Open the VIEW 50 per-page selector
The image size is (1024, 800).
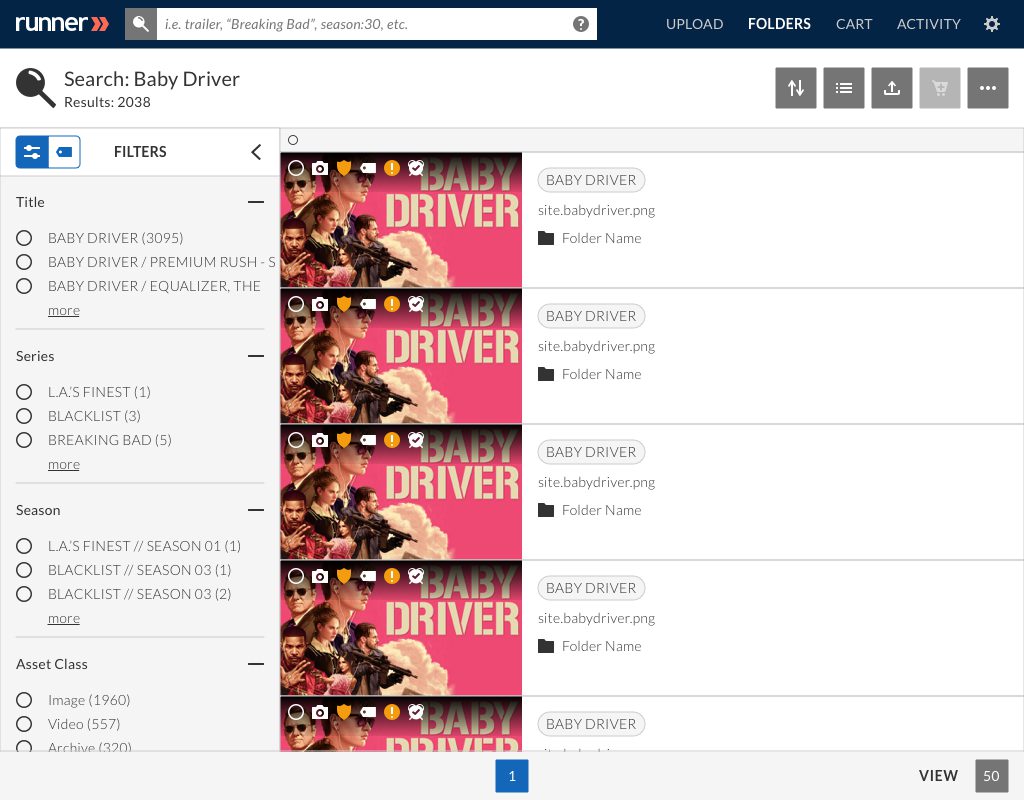coord(991,776)
